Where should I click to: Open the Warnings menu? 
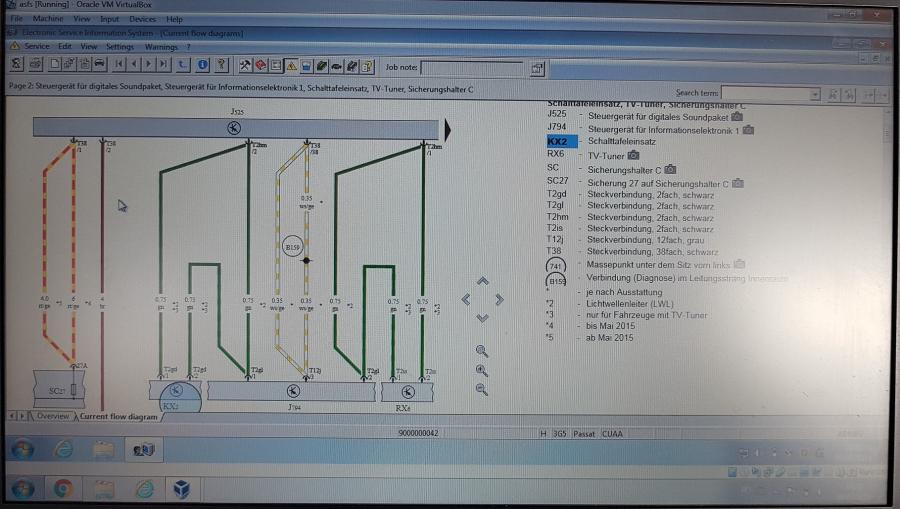(161, 47)
